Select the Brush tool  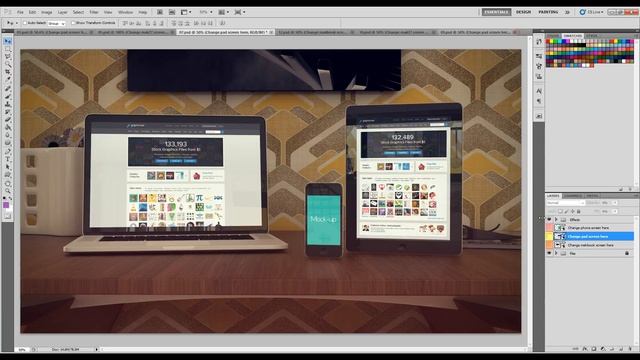click(7, 96)
